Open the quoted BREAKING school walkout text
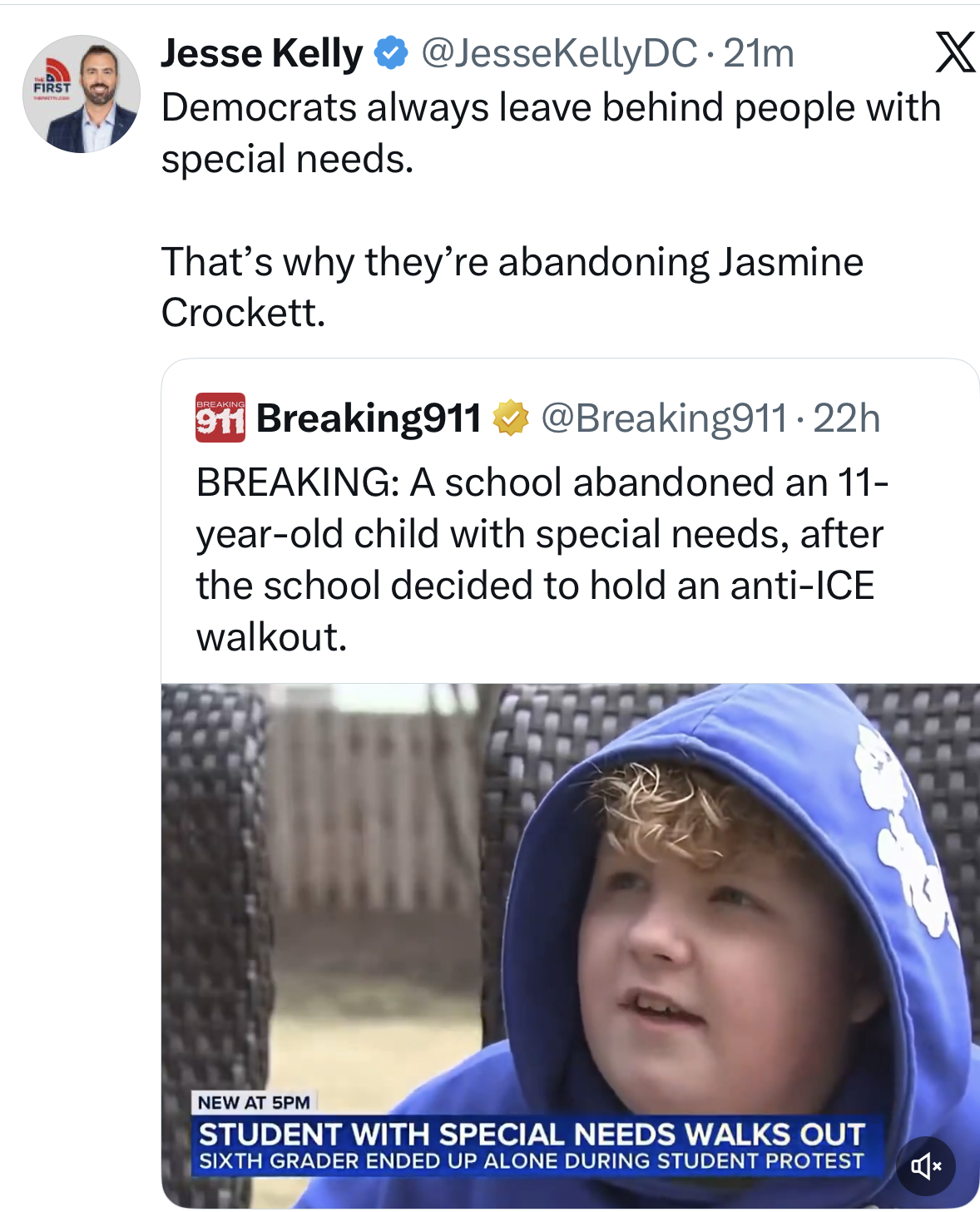The image size is (980, 1212). click(x=542, y=559)
